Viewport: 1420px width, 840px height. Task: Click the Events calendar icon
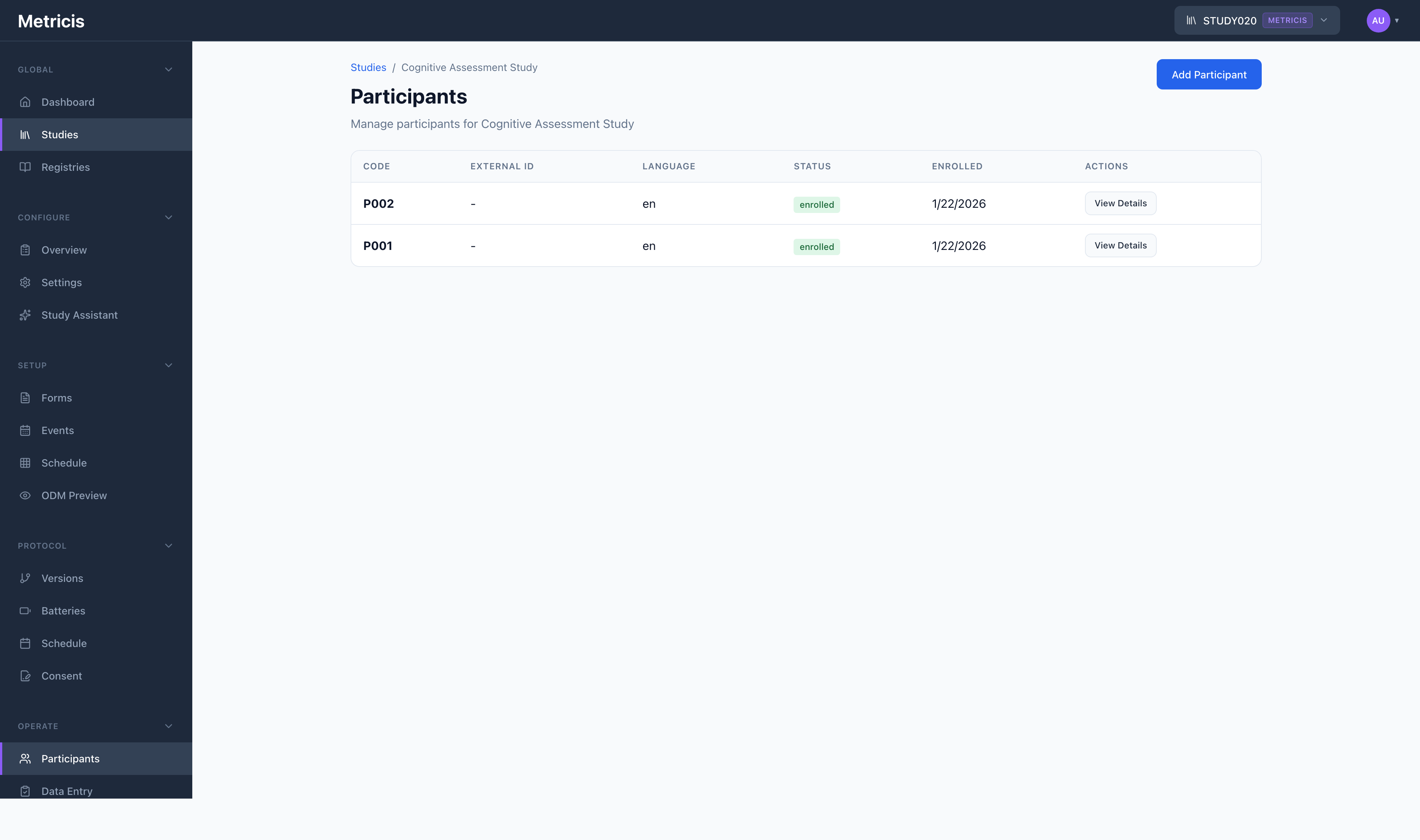click(25, 431)
